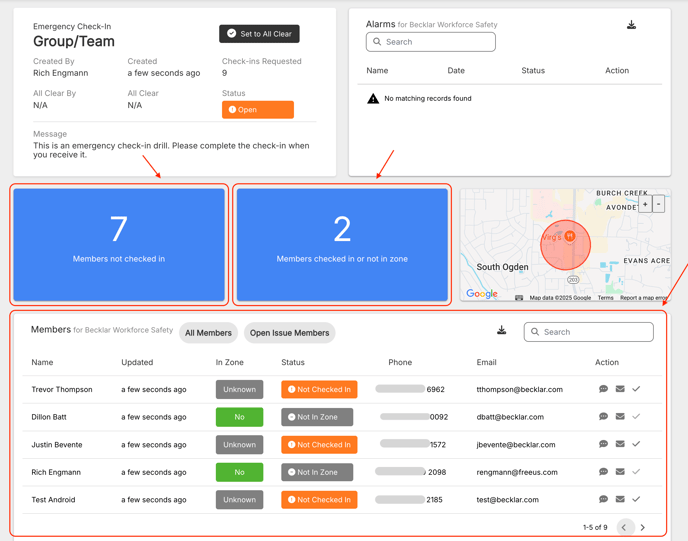Sort alarms by Date column
The image size is (688, 541).
[x=456, y=71]
